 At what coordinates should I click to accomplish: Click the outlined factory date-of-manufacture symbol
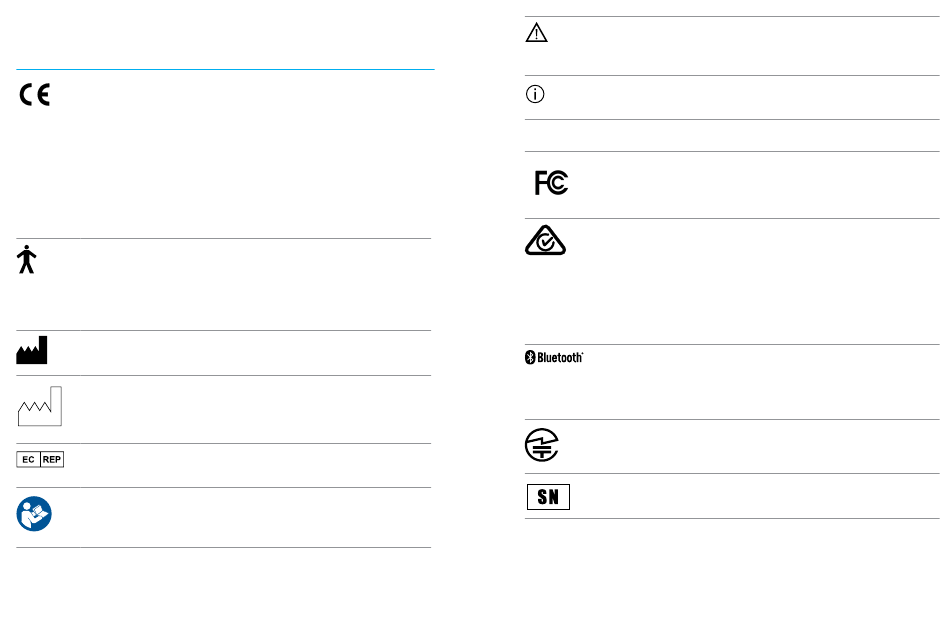click(x=39, y=406)
